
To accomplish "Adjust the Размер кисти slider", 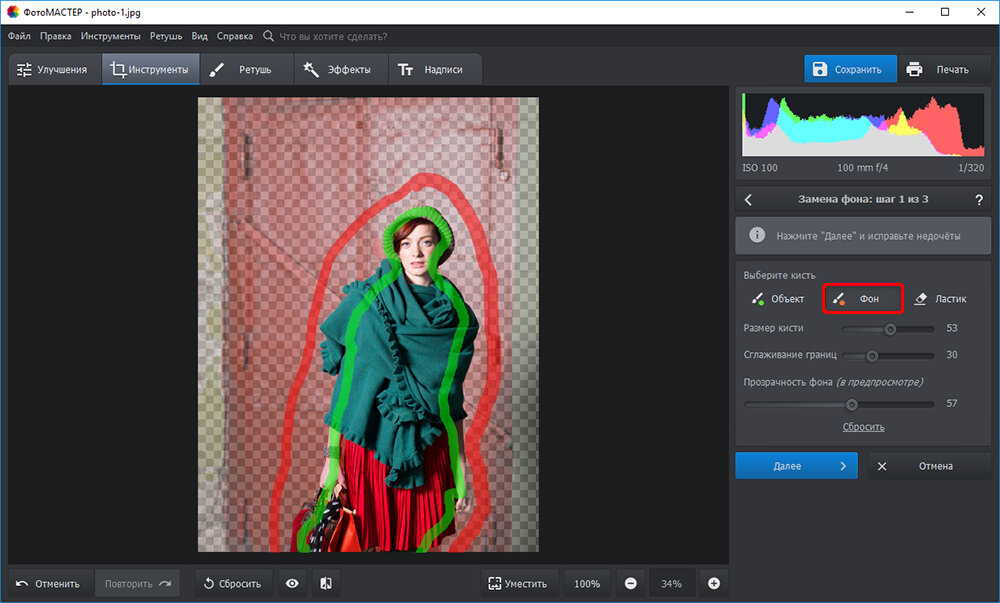I will click(x=888, y=329).
